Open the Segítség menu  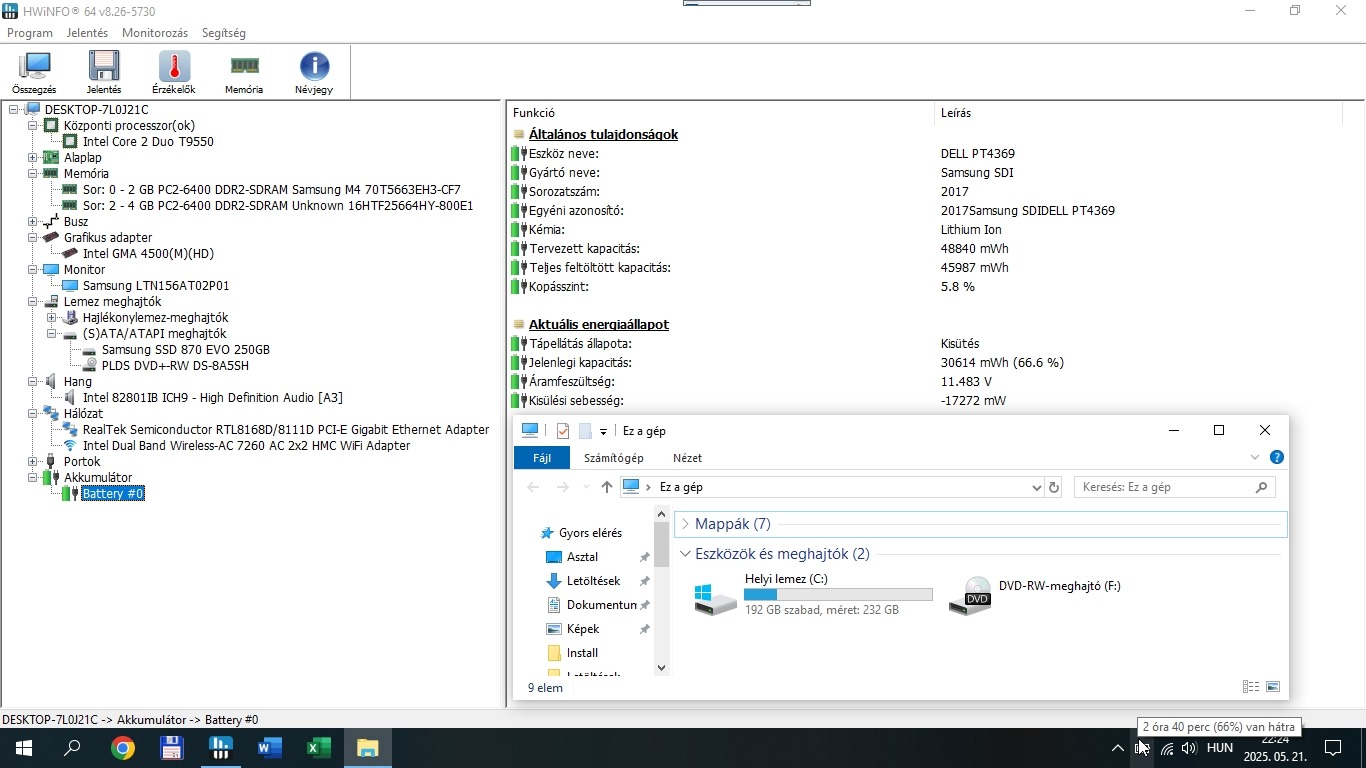224,33
